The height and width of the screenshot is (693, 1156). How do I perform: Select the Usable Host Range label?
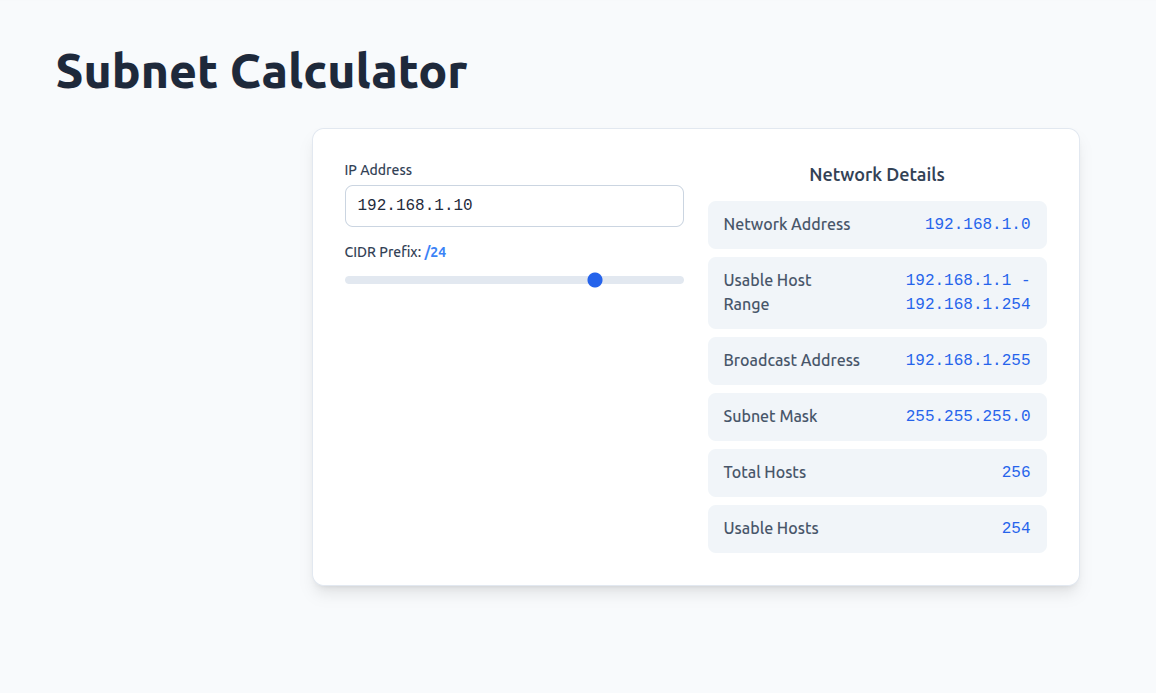(x=767, y=292)
